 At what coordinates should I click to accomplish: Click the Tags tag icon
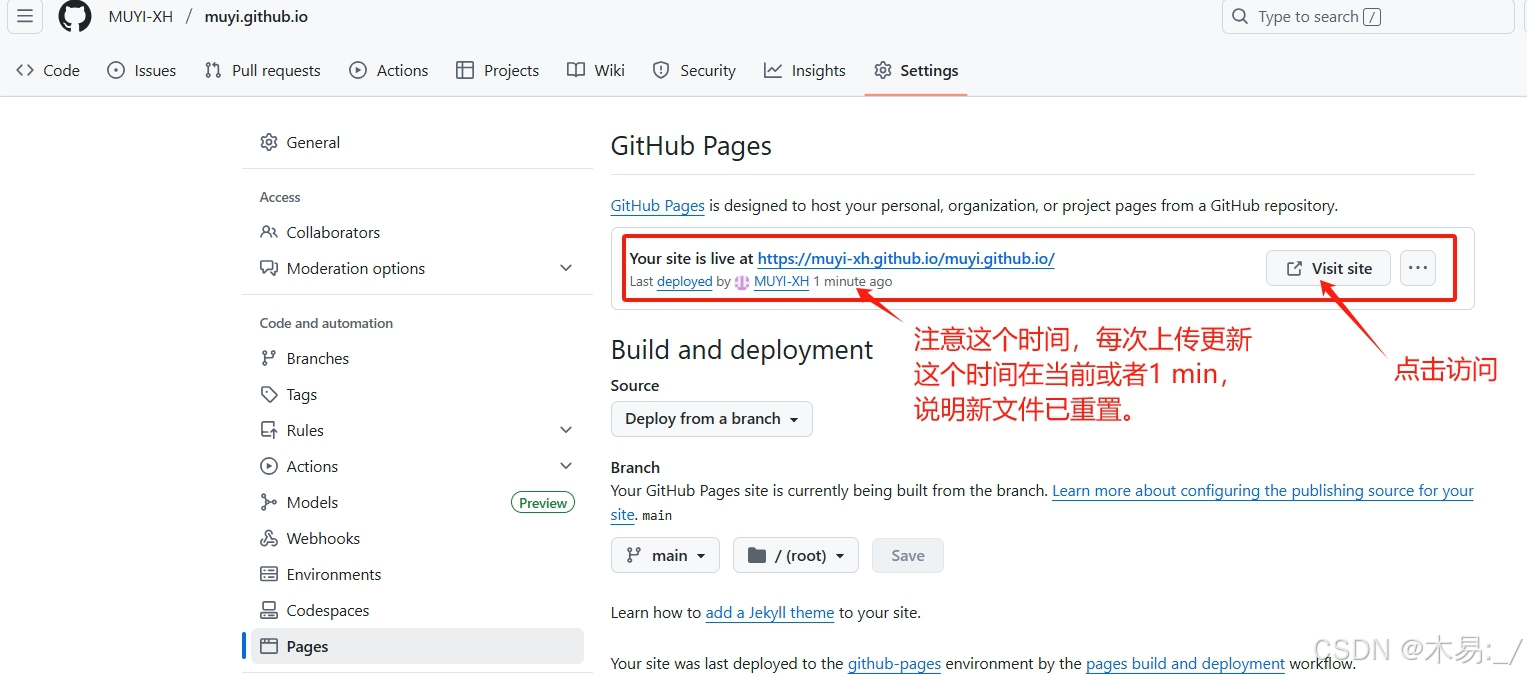coord(268,394)
